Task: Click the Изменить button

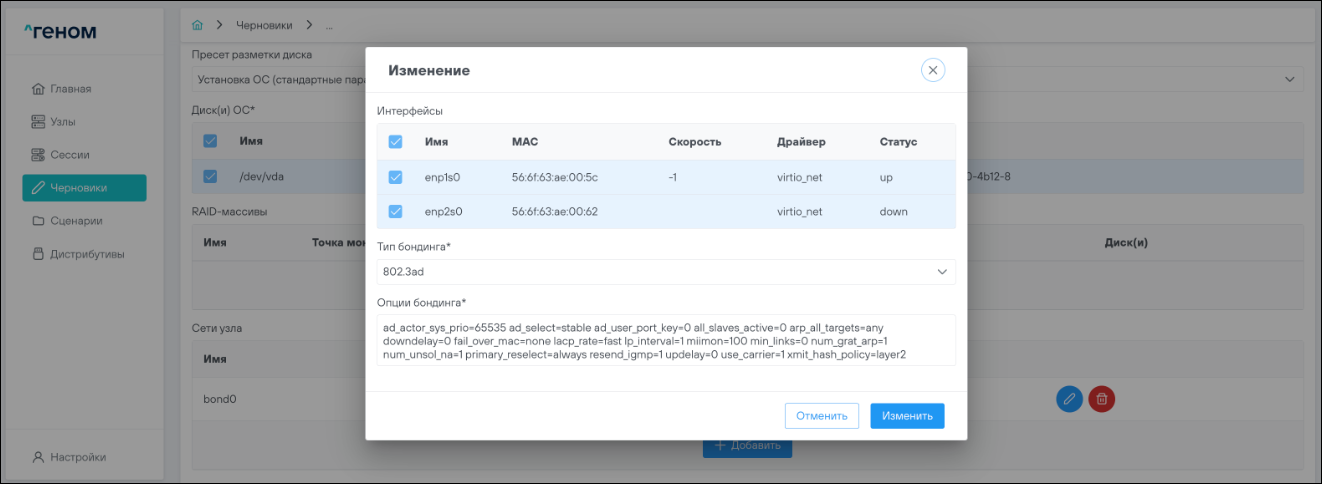Action: [x=906, y=416]
